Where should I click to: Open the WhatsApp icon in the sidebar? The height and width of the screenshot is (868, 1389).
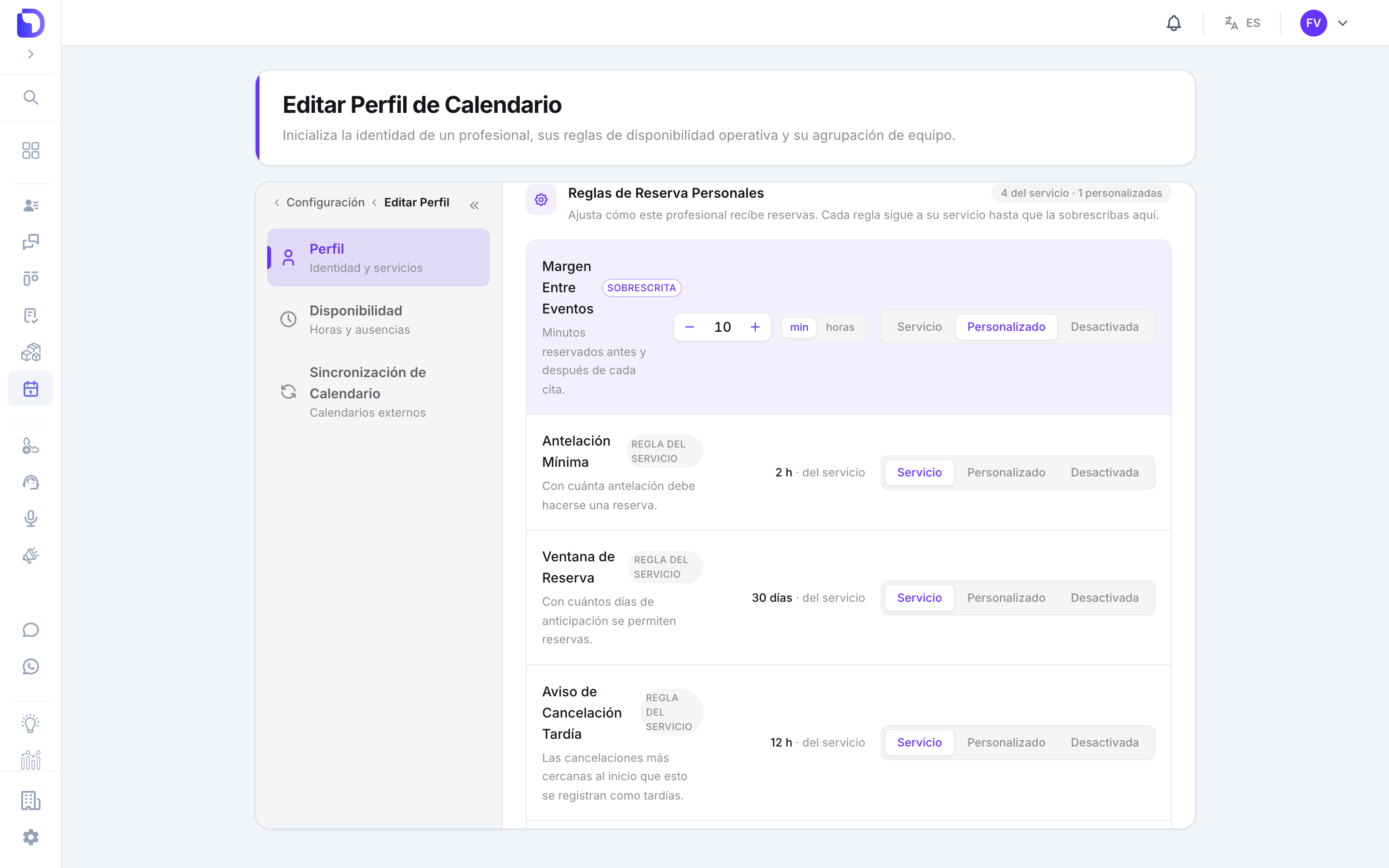click(30, 666)
